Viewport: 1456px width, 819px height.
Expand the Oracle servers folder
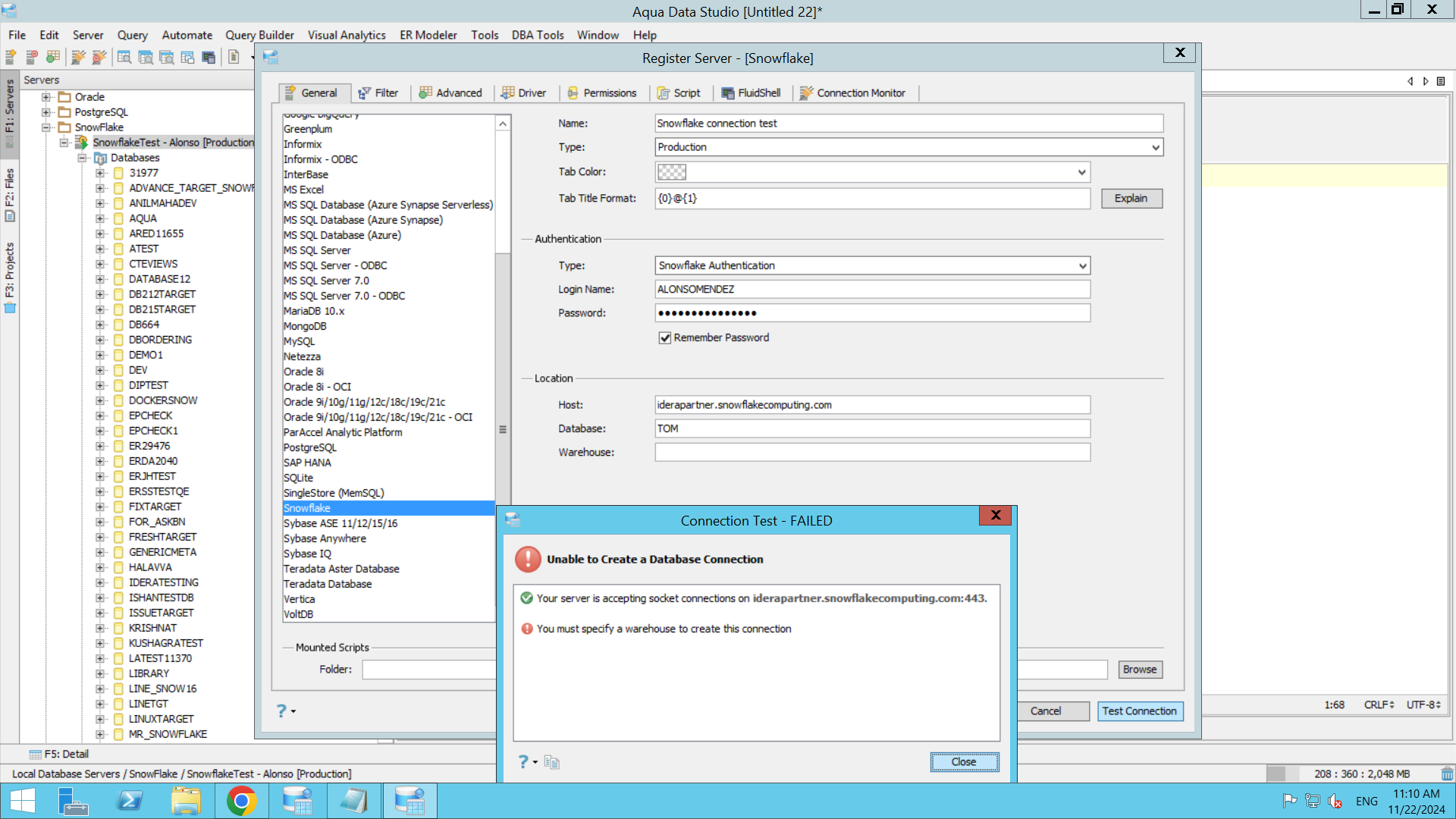point(46,97)
